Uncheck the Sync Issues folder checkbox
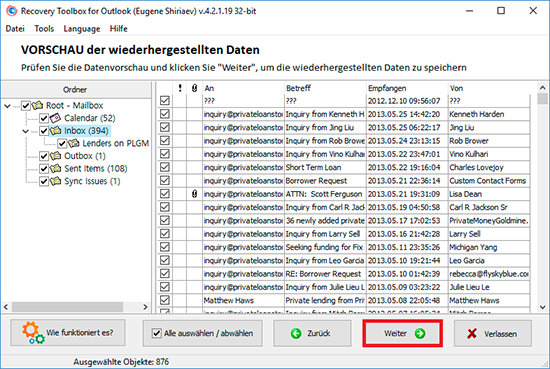550x369 pixels. [x=44, y=181]
